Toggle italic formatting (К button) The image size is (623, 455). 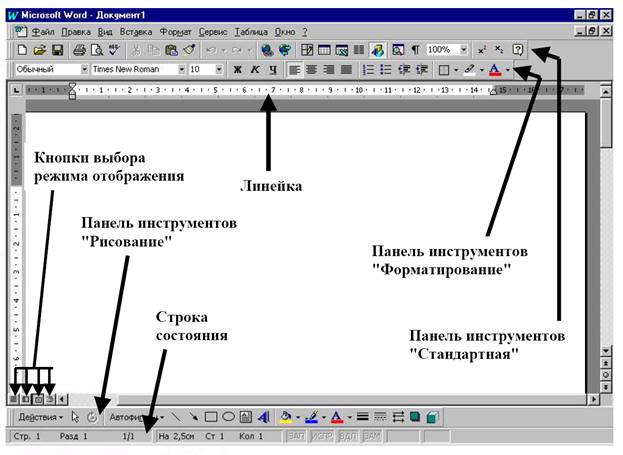tap(255, 70)
